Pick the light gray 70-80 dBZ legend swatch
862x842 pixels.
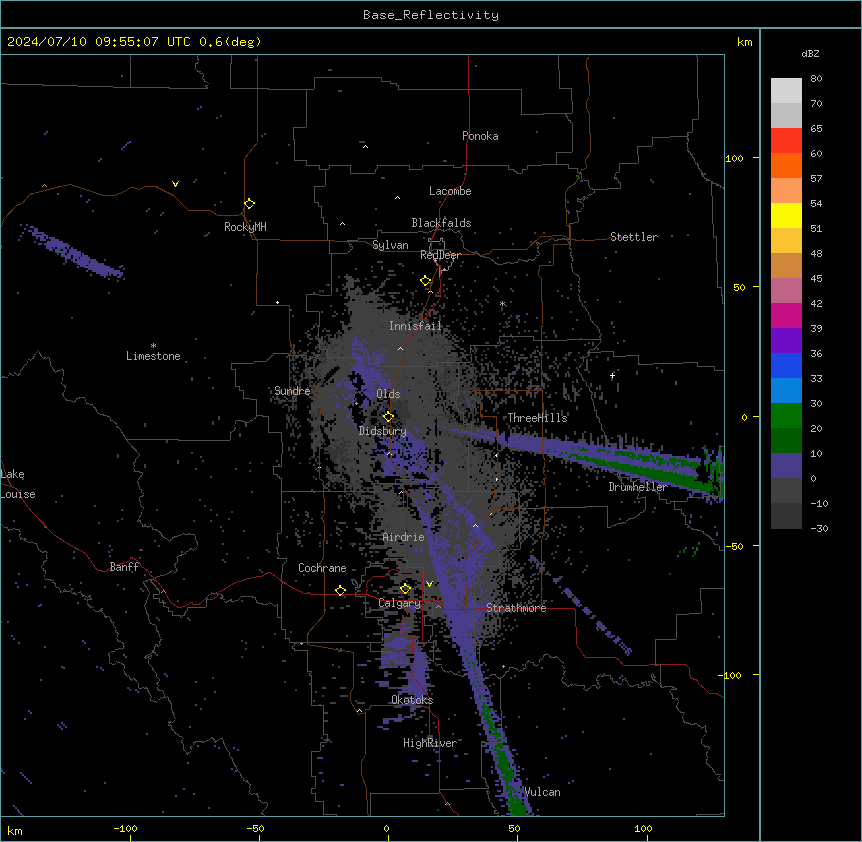click(x=786, y=91)
